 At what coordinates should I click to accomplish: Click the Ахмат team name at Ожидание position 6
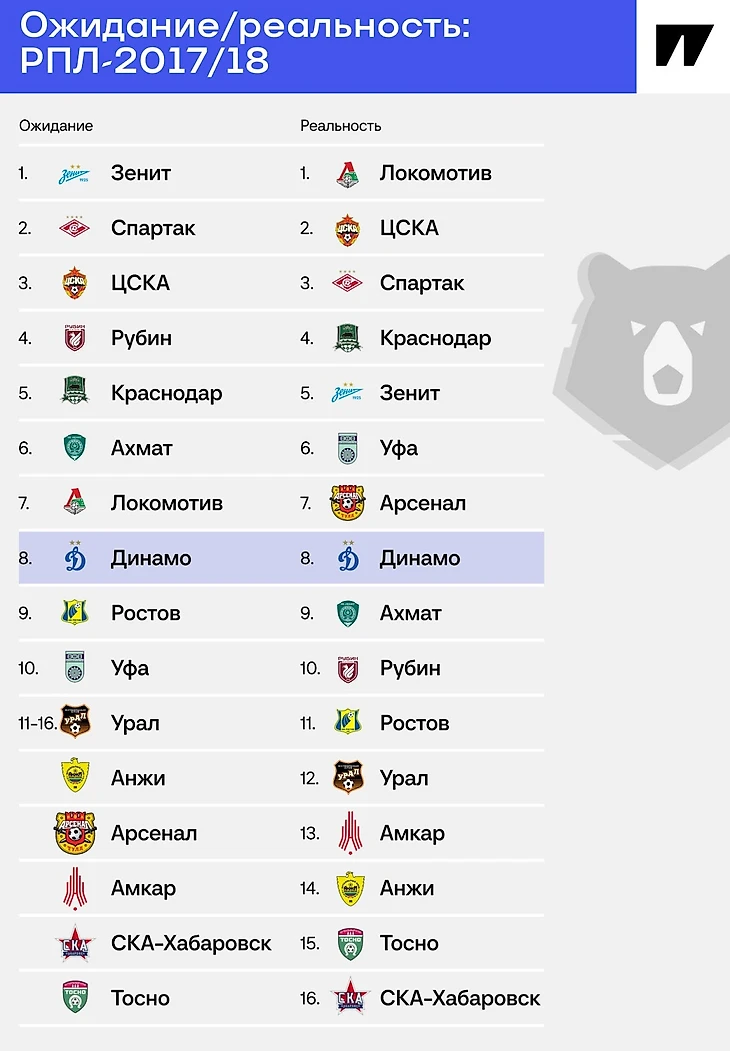pos(141,448)
